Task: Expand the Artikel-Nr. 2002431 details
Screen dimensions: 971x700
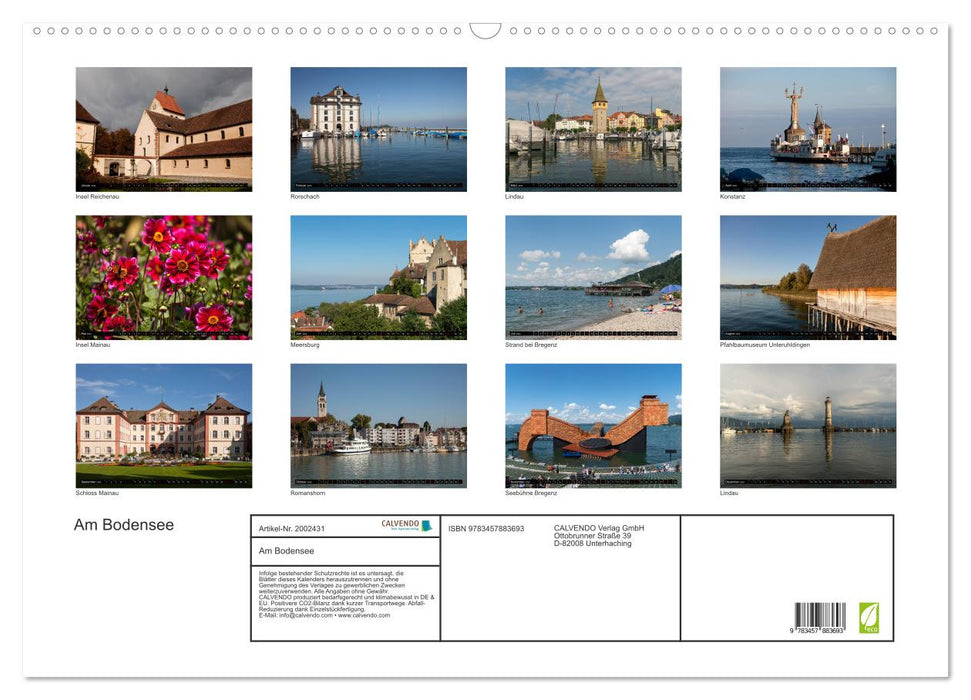Action: point(290,528)
